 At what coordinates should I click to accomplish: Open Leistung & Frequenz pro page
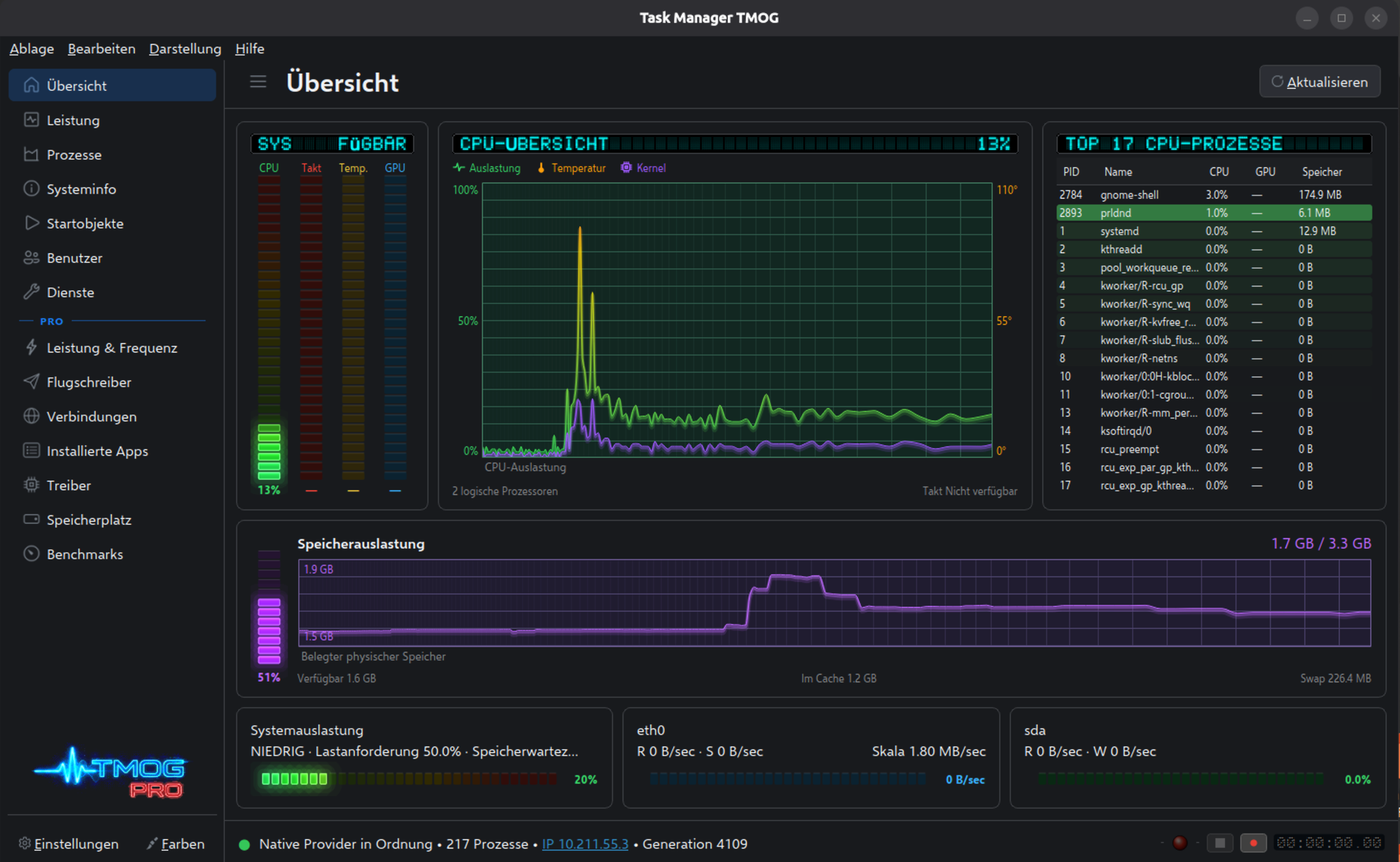(112, 348)
